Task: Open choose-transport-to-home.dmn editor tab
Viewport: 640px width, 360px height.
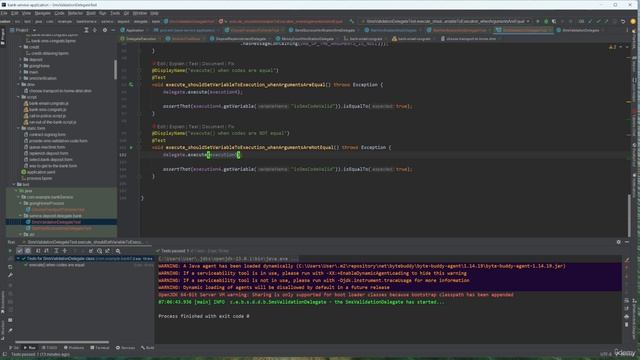Action: 468,38
